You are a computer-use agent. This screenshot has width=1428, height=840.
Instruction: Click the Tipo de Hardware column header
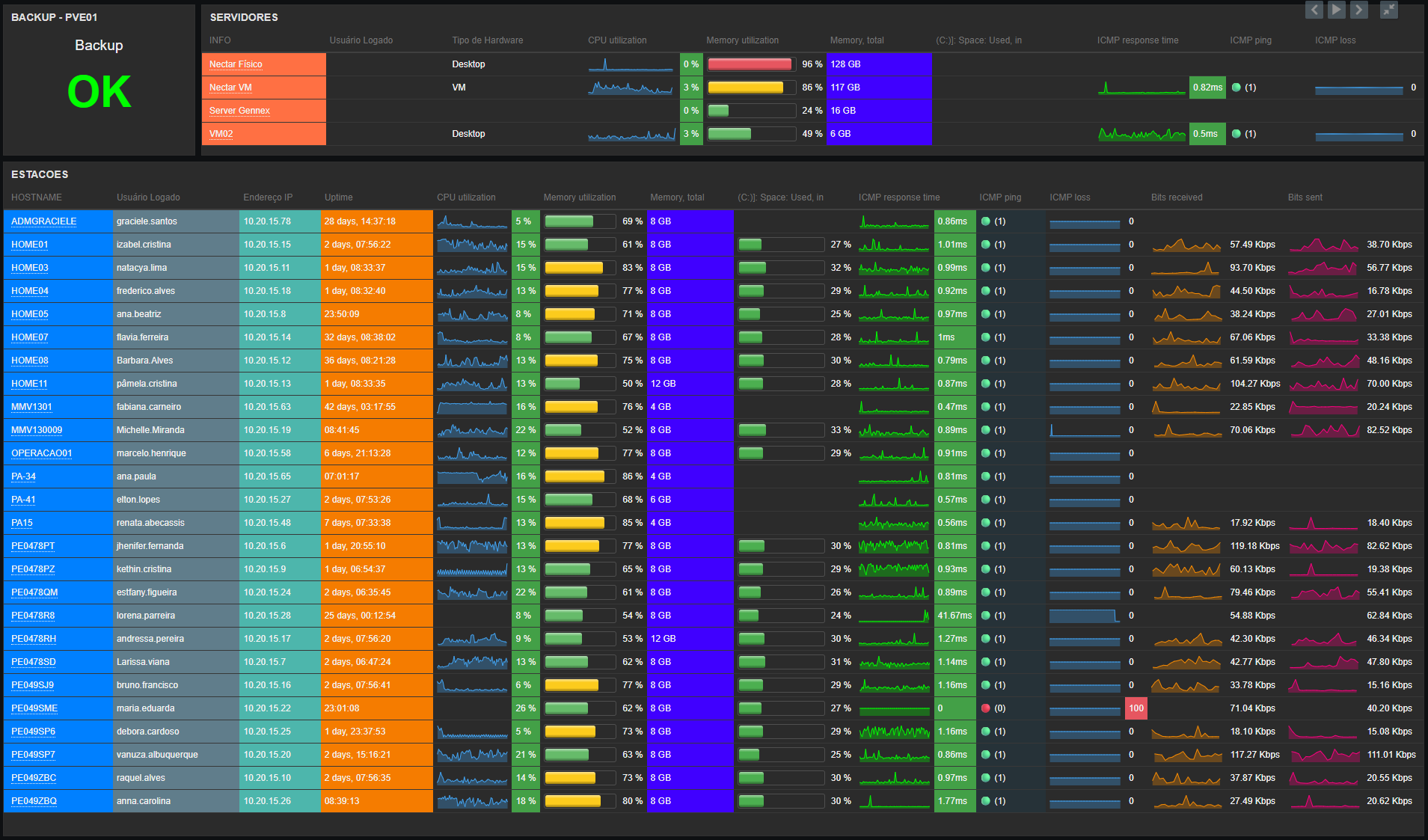(x=488, y=40)
